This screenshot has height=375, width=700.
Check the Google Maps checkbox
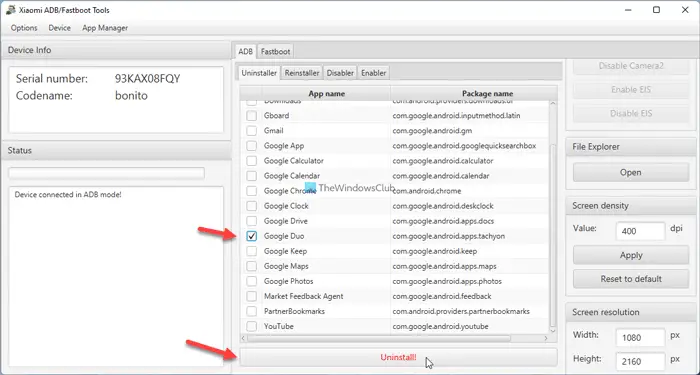[x=252, y=266]
